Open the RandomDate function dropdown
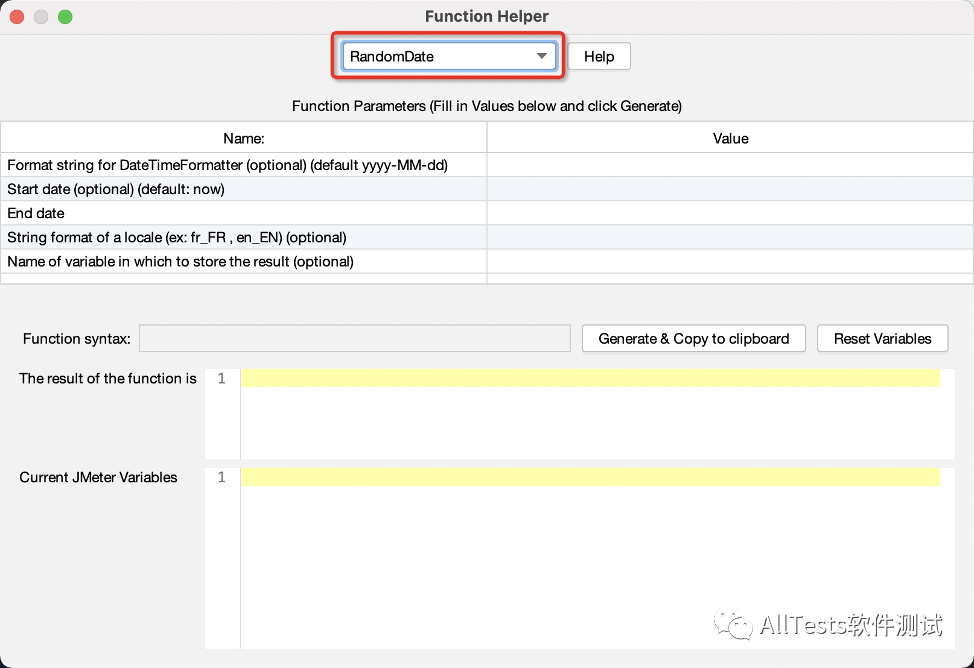 click(448, 57)
